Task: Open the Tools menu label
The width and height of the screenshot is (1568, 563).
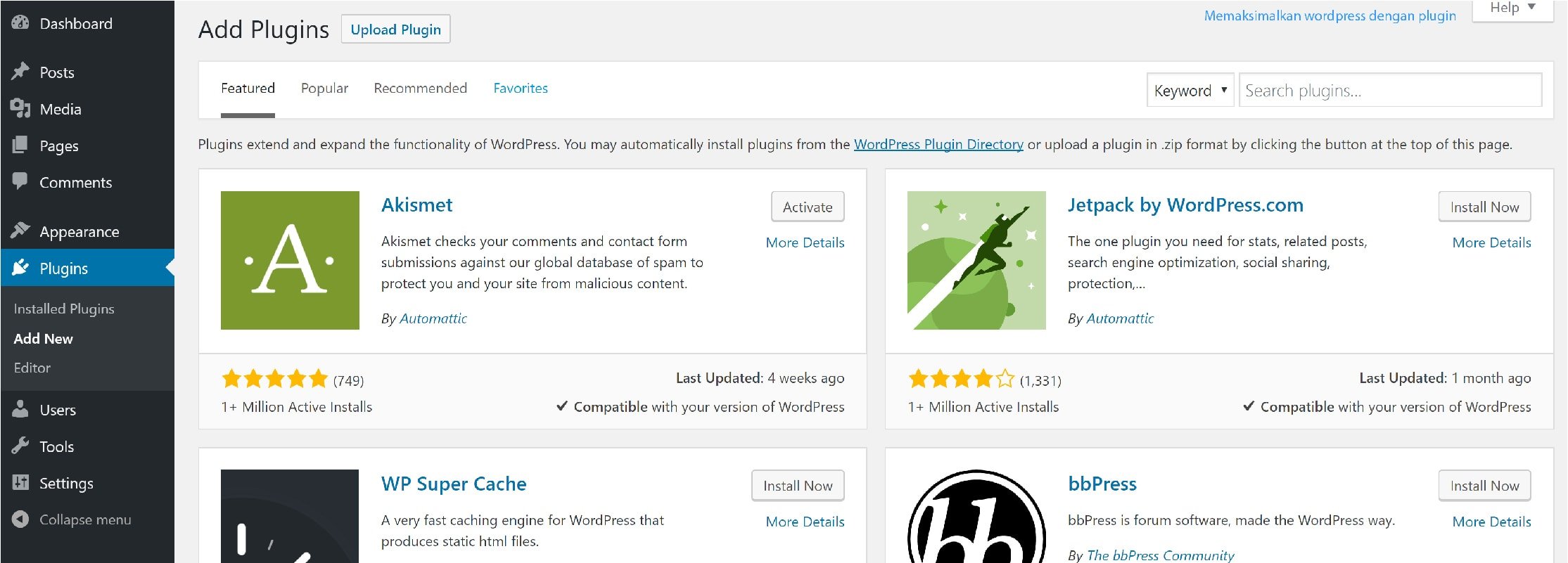Action: point(56,446)
